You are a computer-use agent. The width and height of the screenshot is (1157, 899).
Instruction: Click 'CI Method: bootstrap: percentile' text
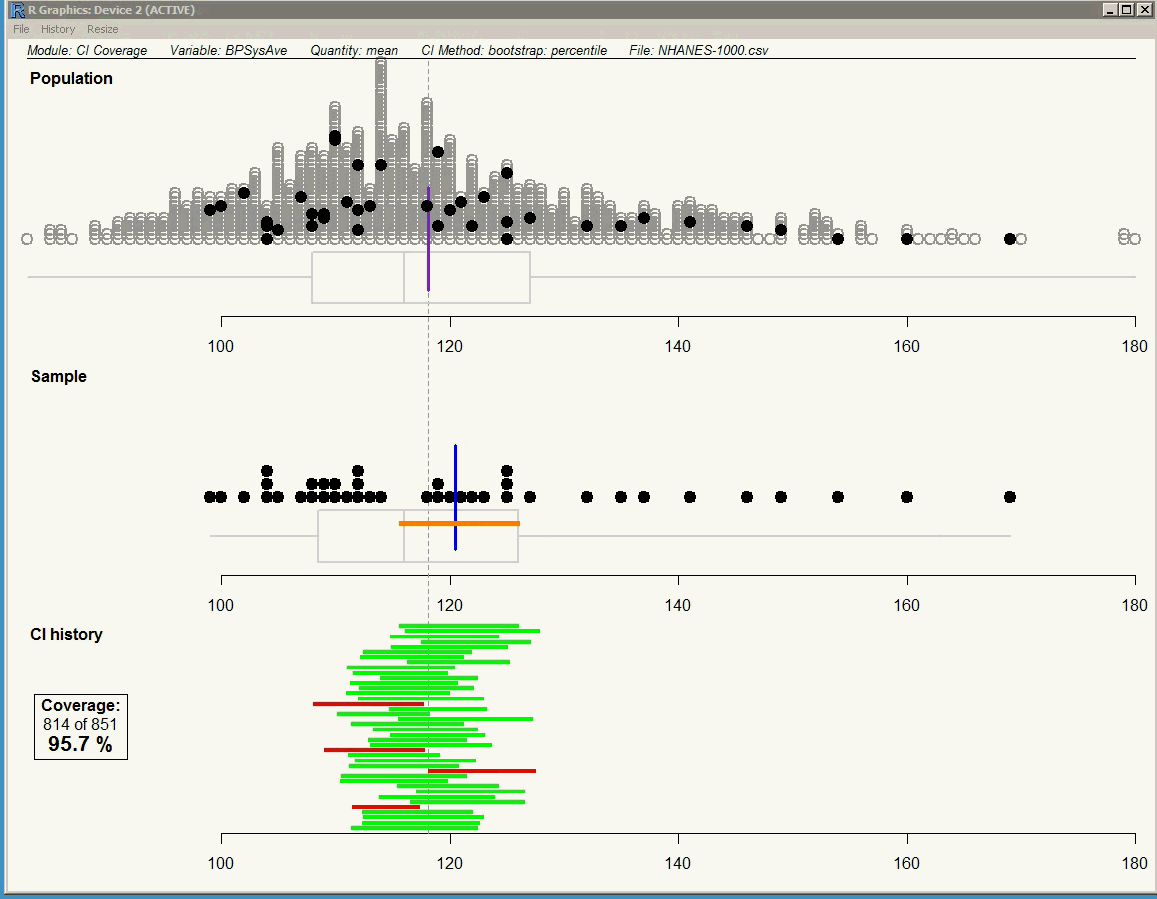(x=514, y=50)
